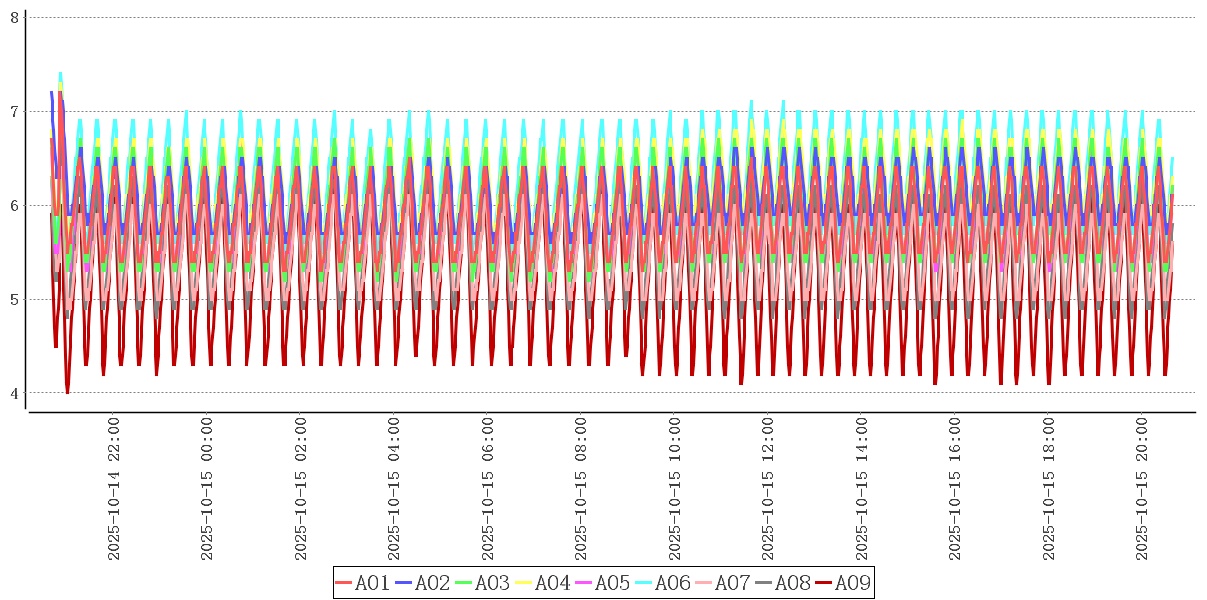The width and height of the screenshot is (1207, 600).
Task: Select the A08 gray legend entry
Action: (792, 583)
